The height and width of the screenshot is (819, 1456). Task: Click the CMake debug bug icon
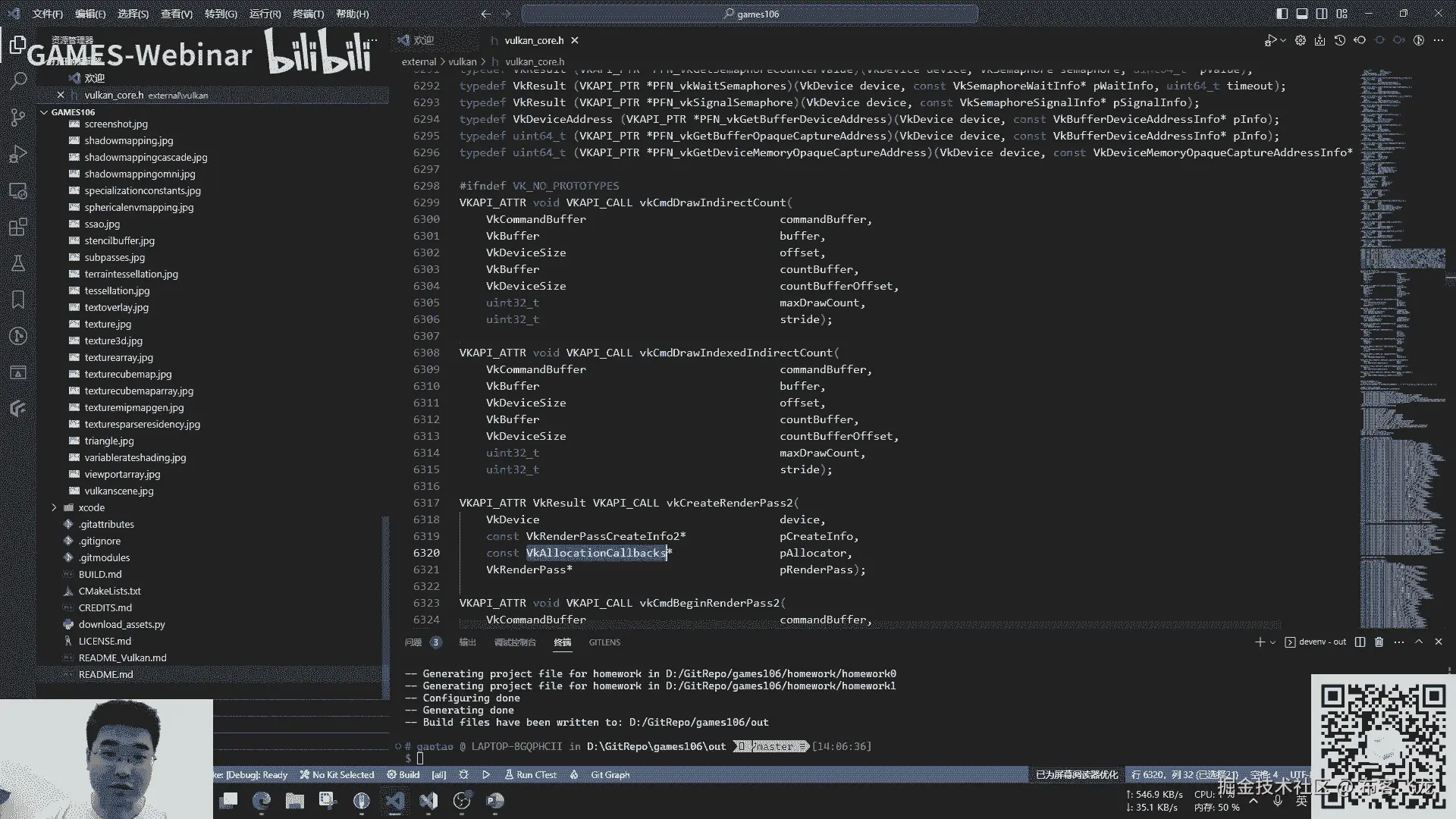[463, 775]
